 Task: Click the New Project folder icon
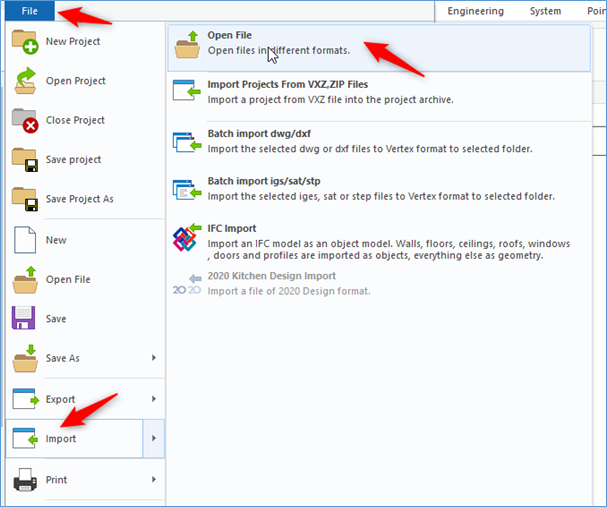pos(25,42)
